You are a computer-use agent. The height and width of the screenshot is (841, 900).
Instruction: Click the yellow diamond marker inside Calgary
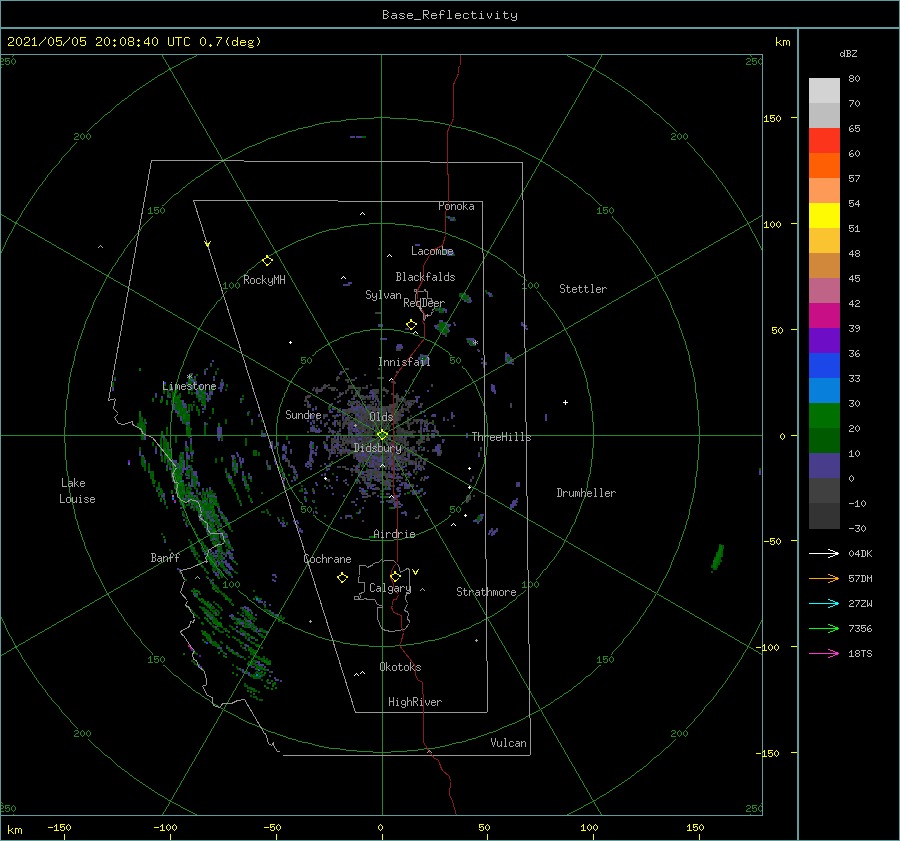395,576
